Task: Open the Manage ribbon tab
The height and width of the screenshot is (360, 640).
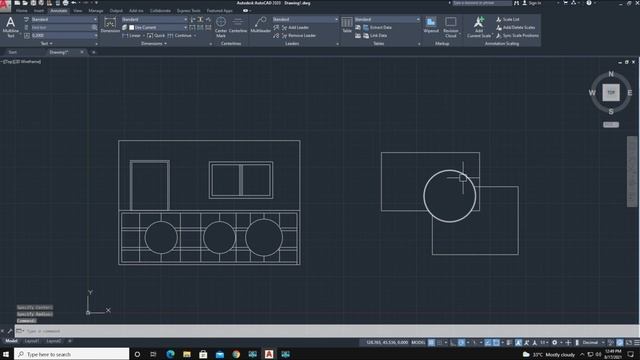Action: (x=96, y=11)
